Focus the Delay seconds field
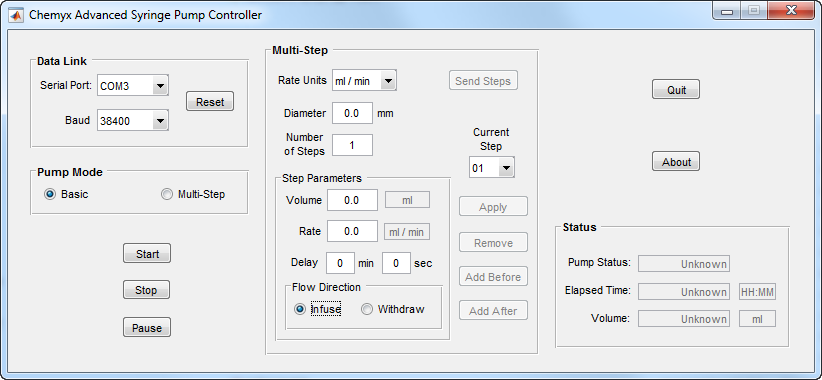The image size is (822, 380). click(396, 263)
